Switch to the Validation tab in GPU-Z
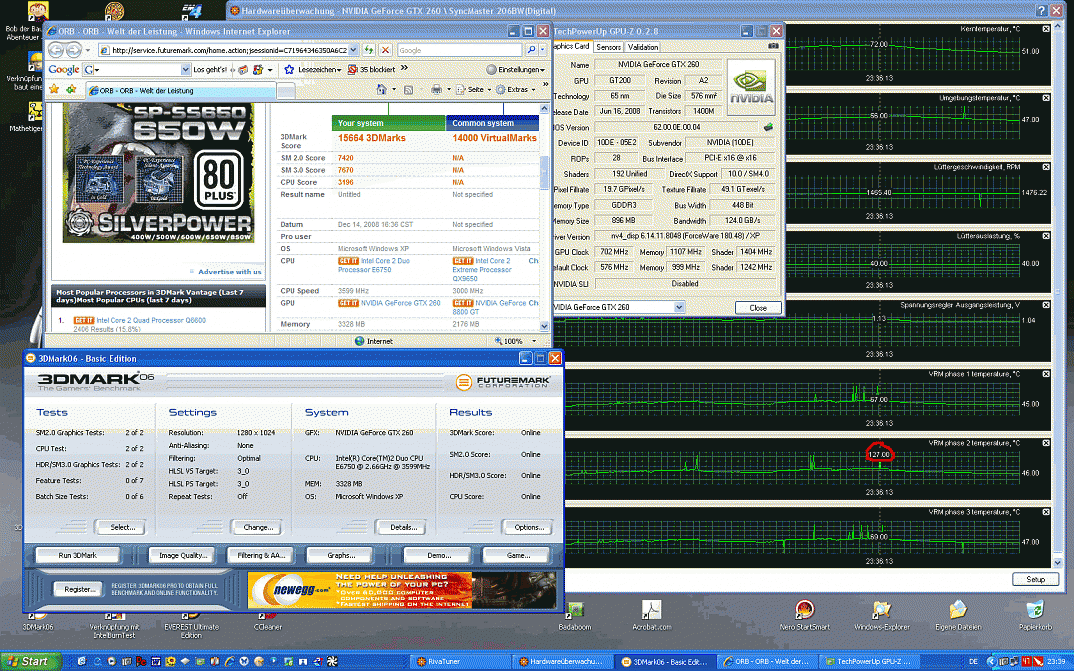 [642, 47]
